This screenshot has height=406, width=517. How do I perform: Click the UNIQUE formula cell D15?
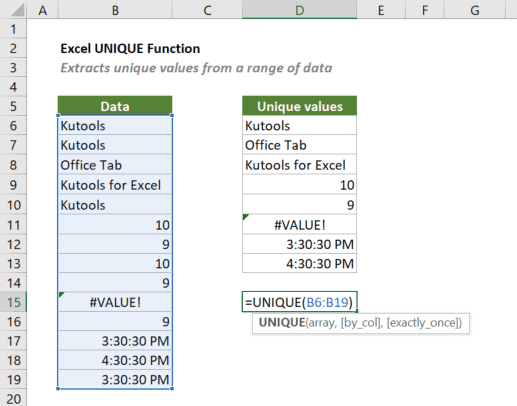click(x=300, y=302)
